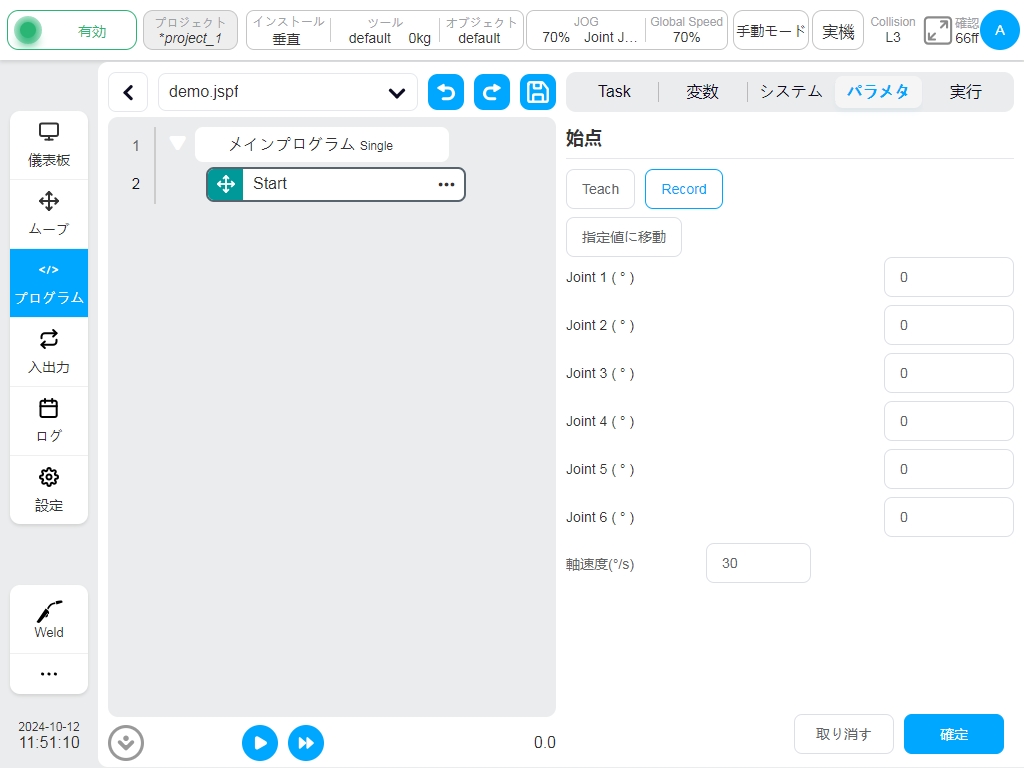Image resolution: width=1024 pixels, height=768 pixels.
Task: Go back with the left chevron
Action: coord(129,92)
